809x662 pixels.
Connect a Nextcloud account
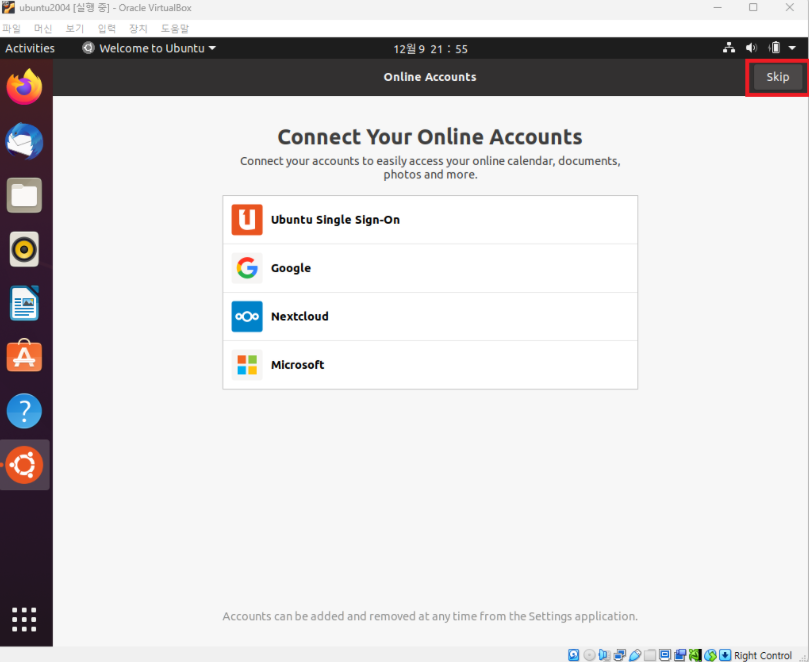430,316
